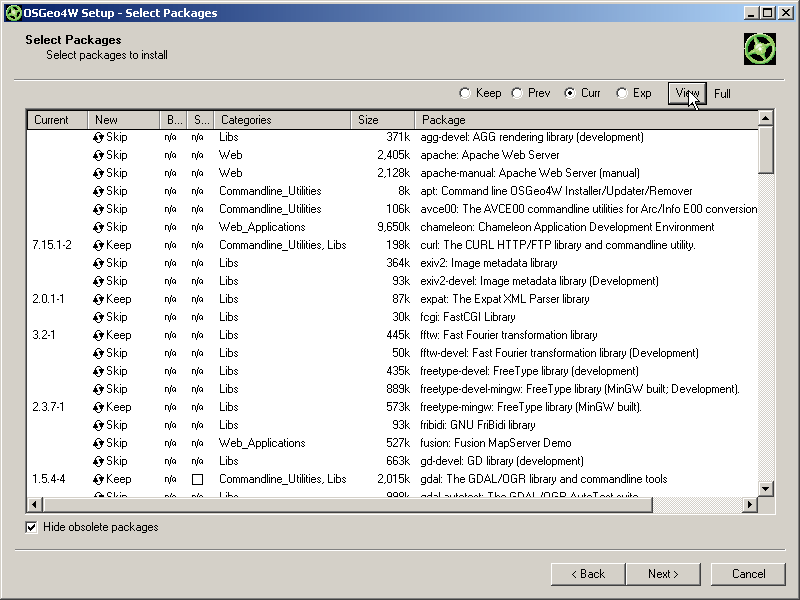Click the 663k size of gd-devel
Image resolution: width=800 pixels, height=600 pixels.
pyautogui.click(x=398, y=461)
